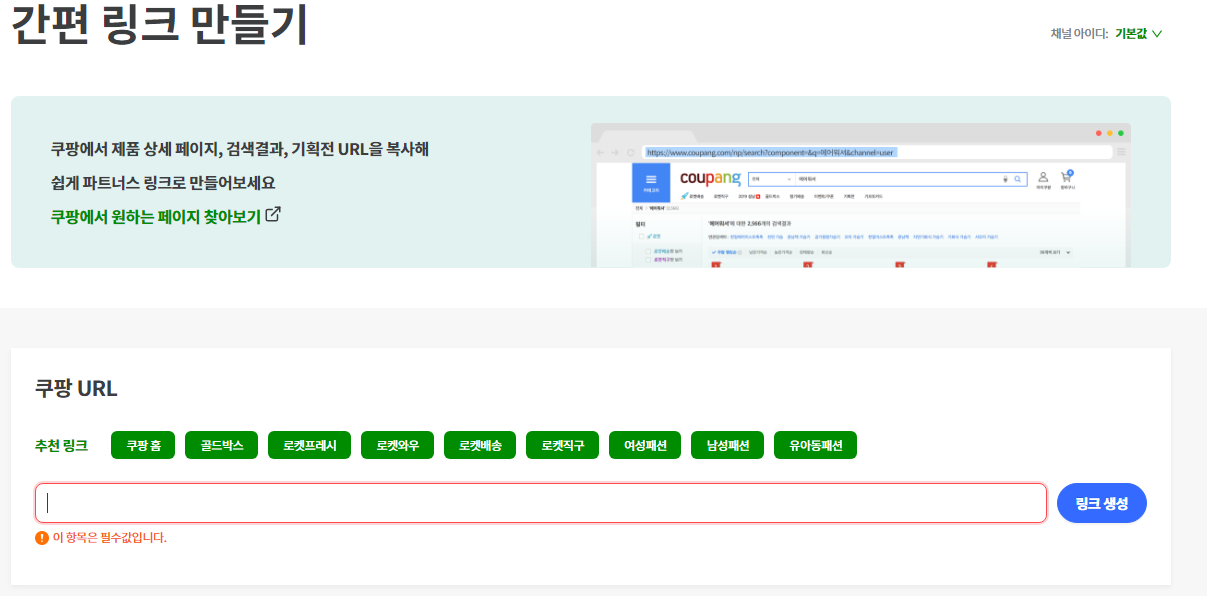
Task: Select the 여성패션 recommended link
Action: tap(645, 445)
